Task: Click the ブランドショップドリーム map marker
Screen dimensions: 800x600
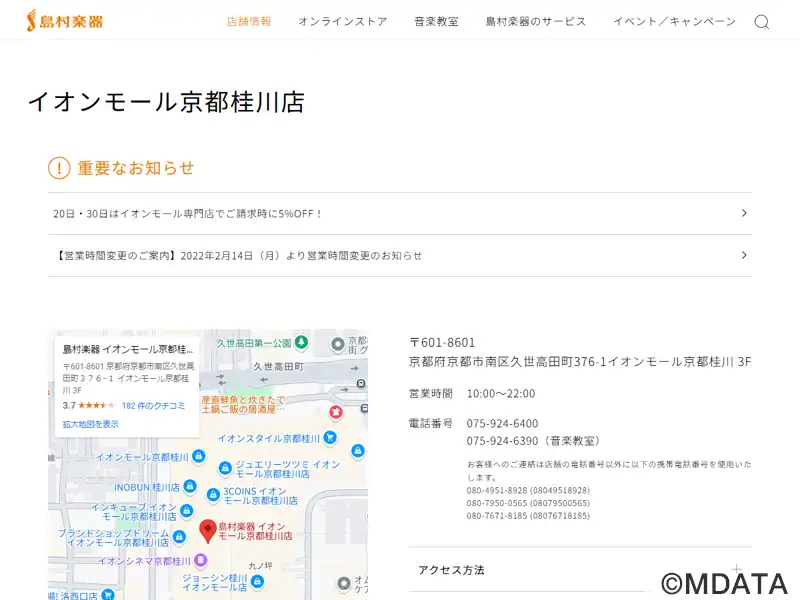Action: [x=179, y=536]
